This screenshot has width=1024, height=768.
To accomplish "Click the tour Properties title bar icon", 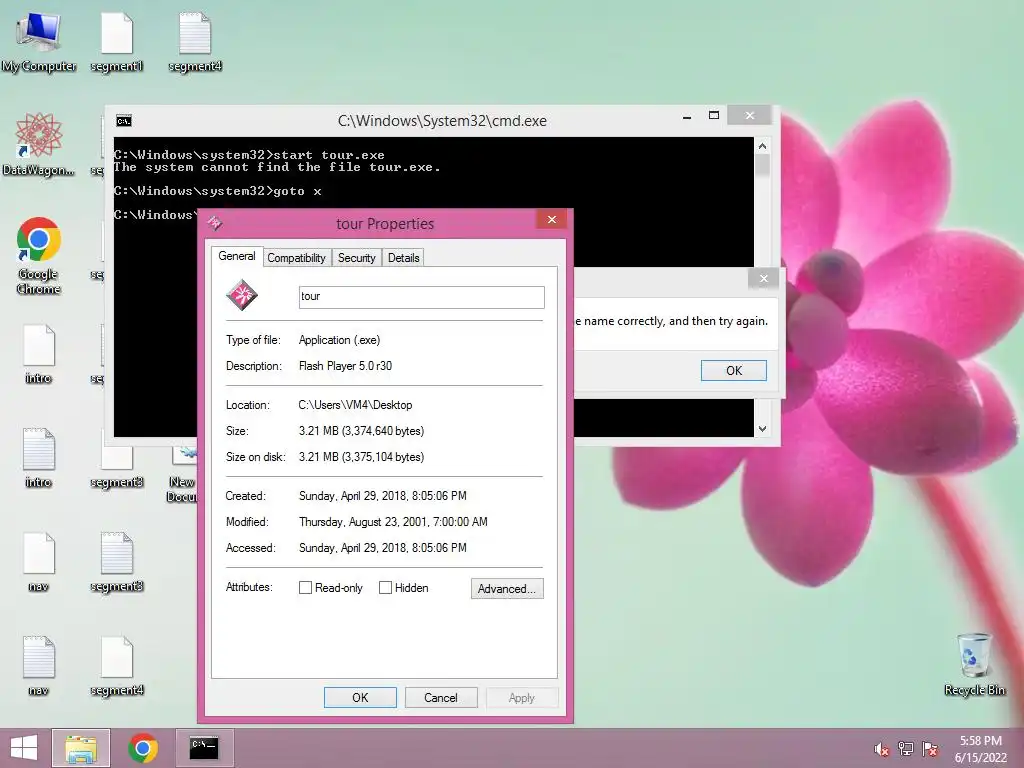I will point(215,223).
